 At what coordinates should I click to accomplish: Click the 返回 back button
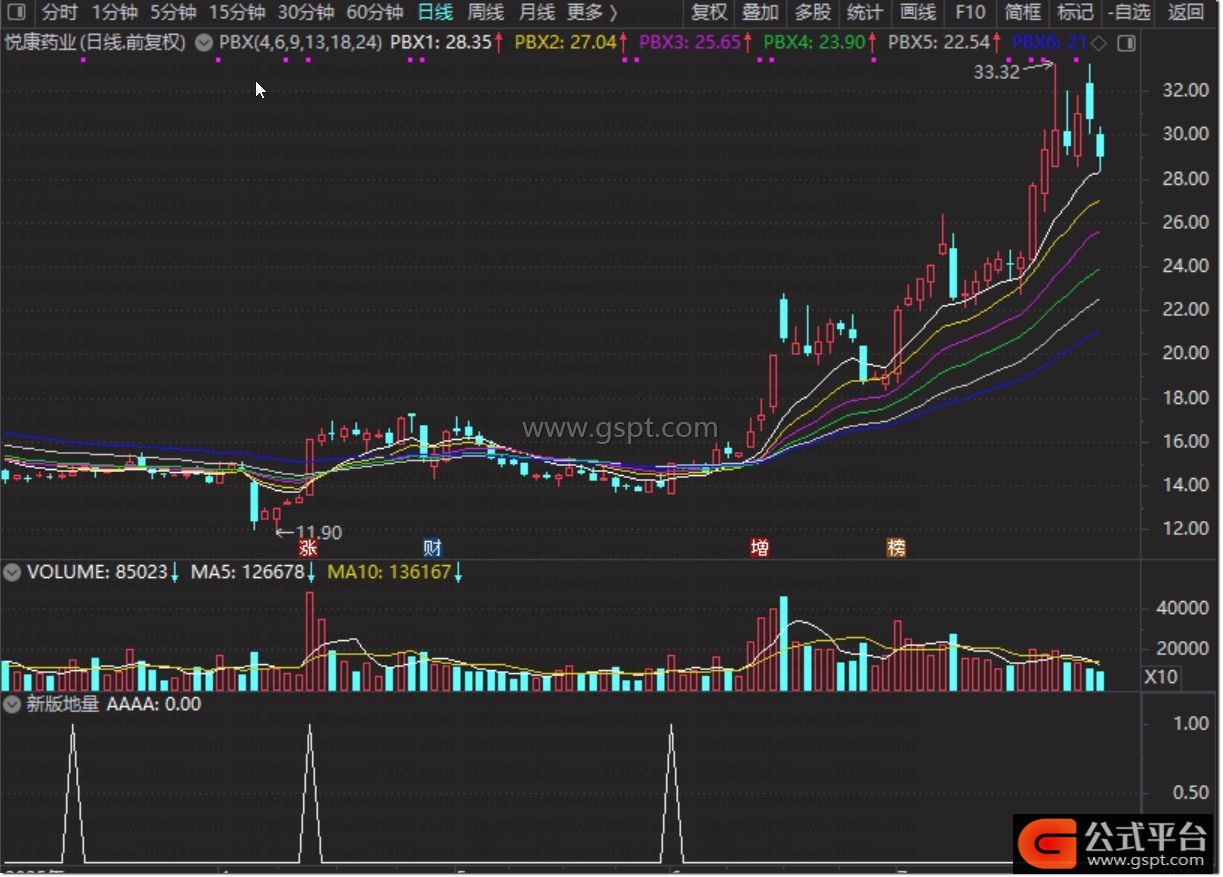1186,13
